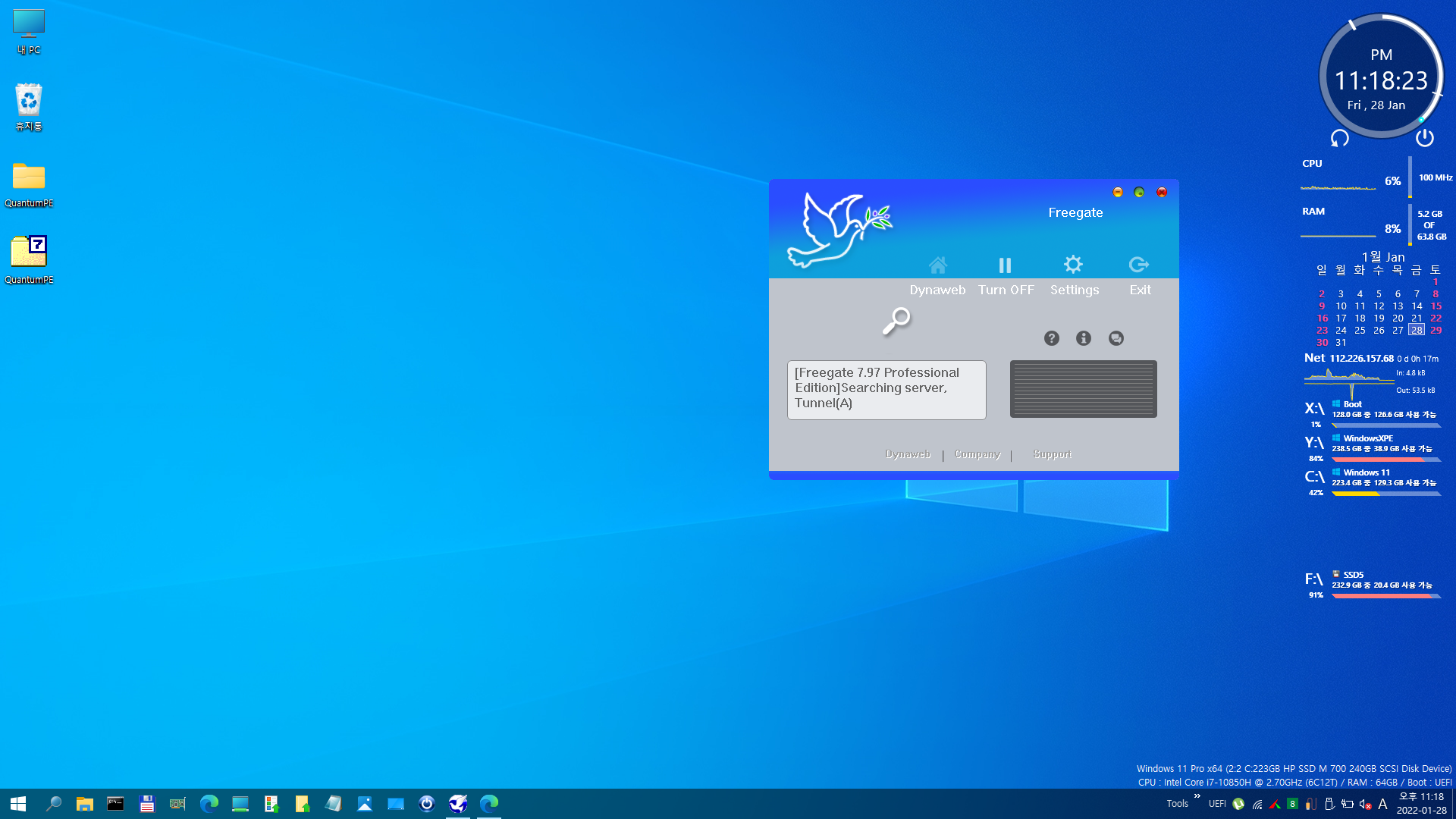Image resolution: width=1456 pixels, height=819 pixels.
Task: Click the Support link in Freegate
Action: coord(1053,454)
